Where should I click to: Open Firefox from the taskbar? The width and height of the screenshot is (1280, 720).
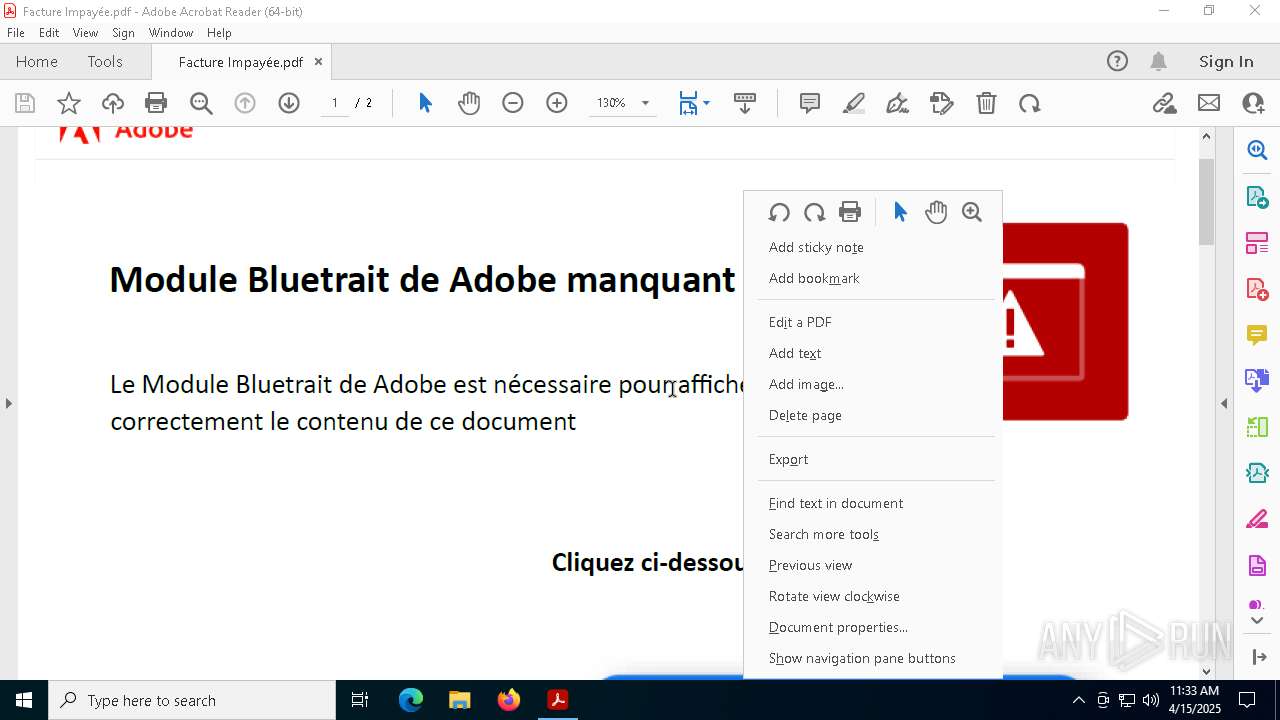tap(509, 700)
